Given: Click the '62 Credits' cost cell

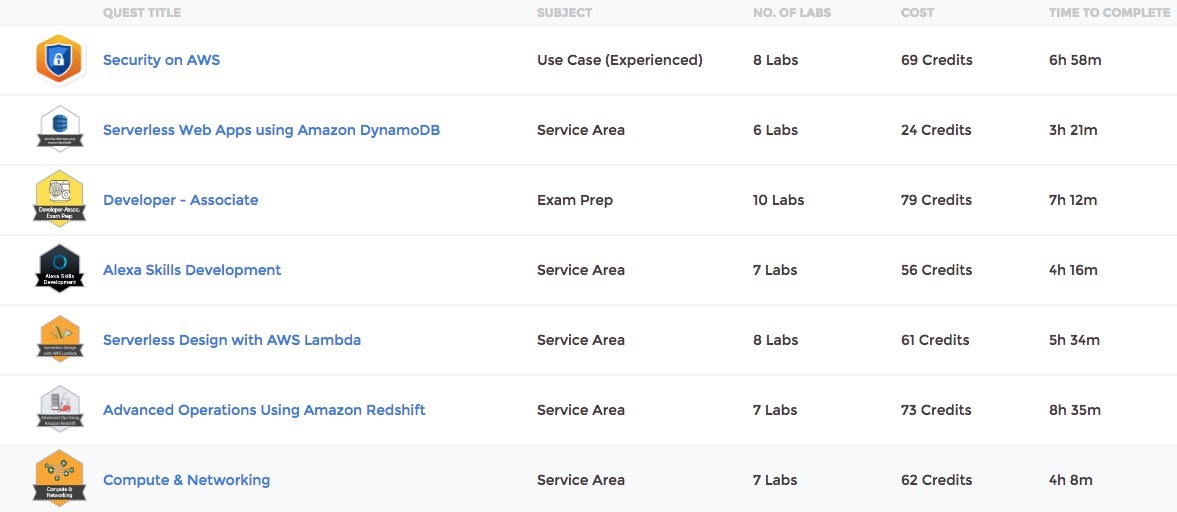Looking at the screenshot, I should pyautogui.click(x=937, y=480).
